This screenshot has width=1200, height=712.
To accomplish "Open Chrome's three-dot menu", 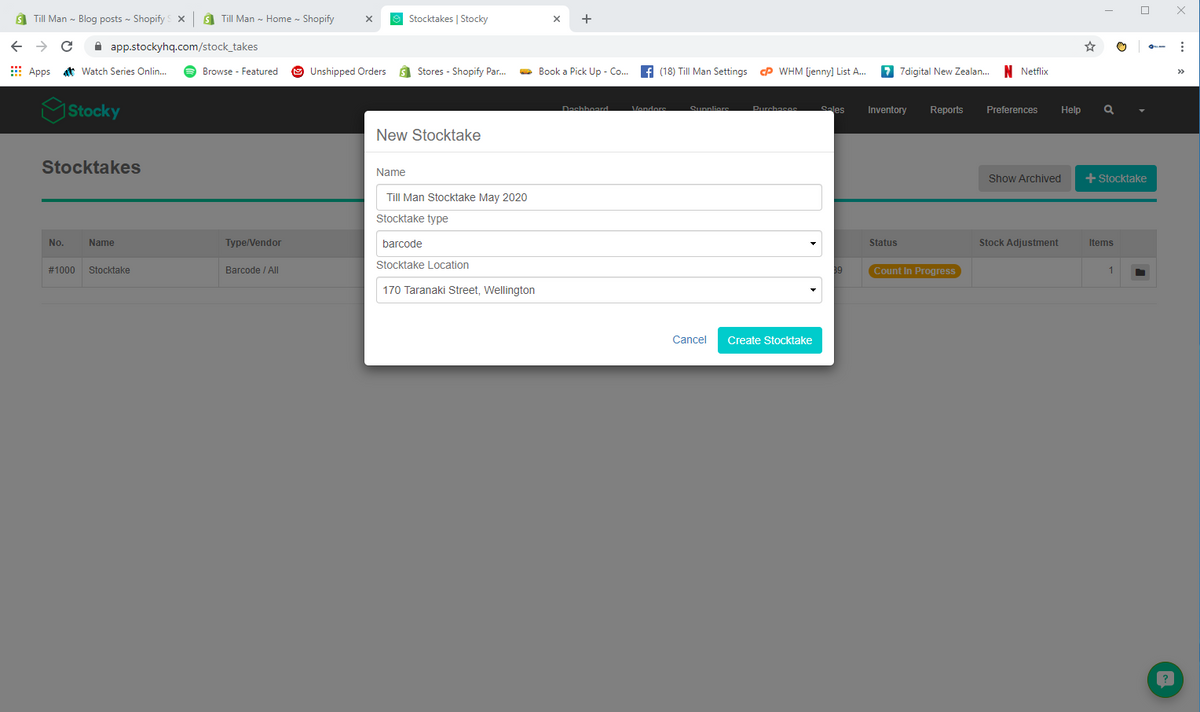I will pyautogui.click(x=1181, y=45).
